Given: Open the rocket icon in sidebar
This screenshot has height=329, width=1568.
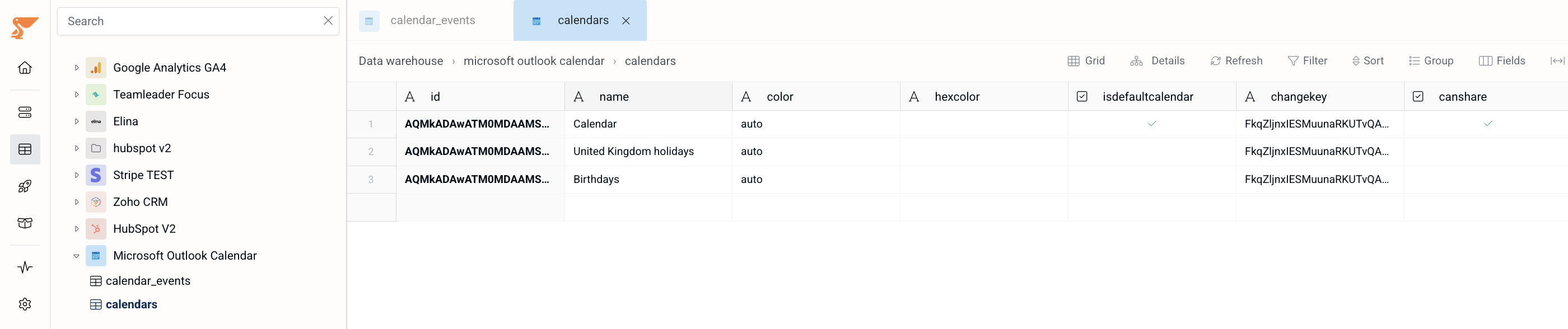Looking at the screenshot, I should click(25, 186).
